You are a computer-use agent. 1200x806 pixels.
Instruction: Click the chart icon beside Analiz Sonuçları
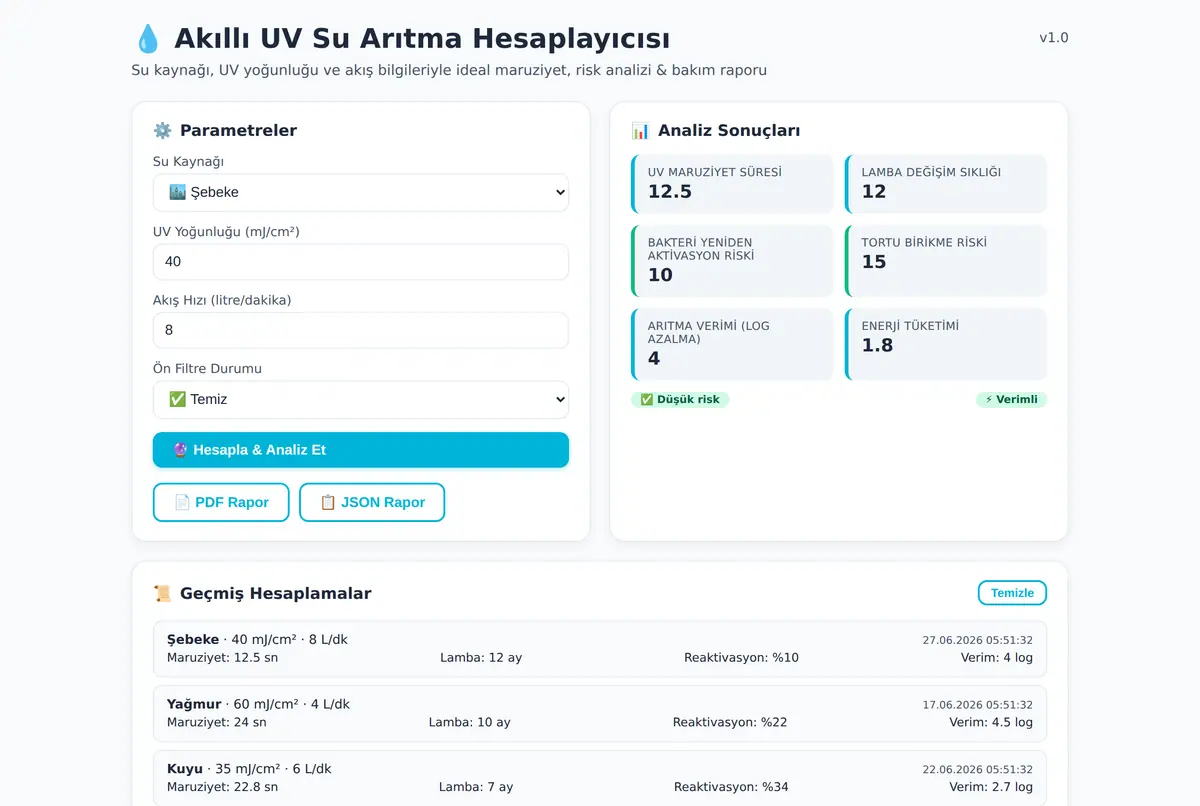tap(640, 130)
